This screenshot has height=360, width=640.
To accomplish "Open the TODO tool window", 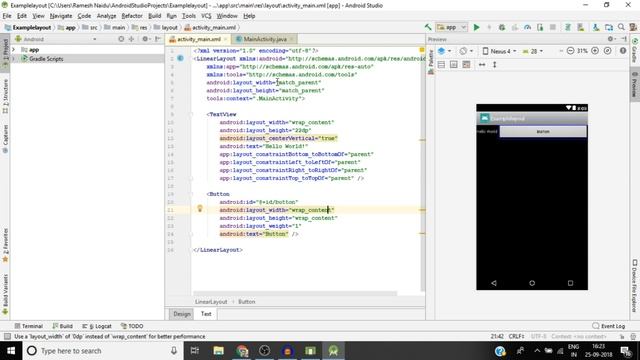I will tap(132, 326).
